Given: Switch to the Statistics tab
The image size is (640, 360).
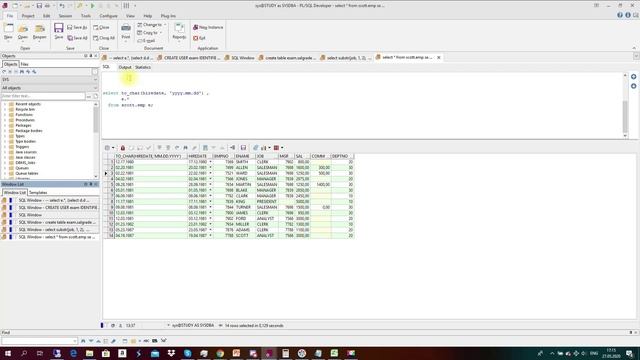Looking at the screenshot, I should click(x=143, y=67).
